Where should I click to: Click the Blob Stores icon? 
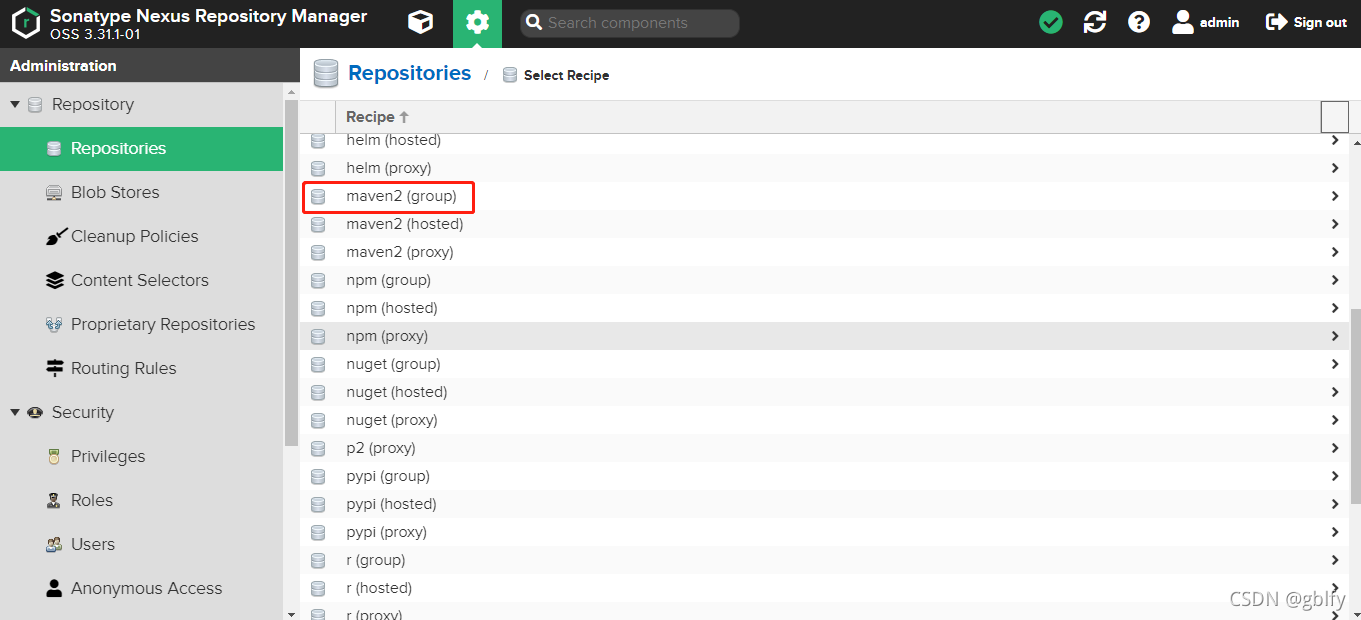click(x=55, y=192)
